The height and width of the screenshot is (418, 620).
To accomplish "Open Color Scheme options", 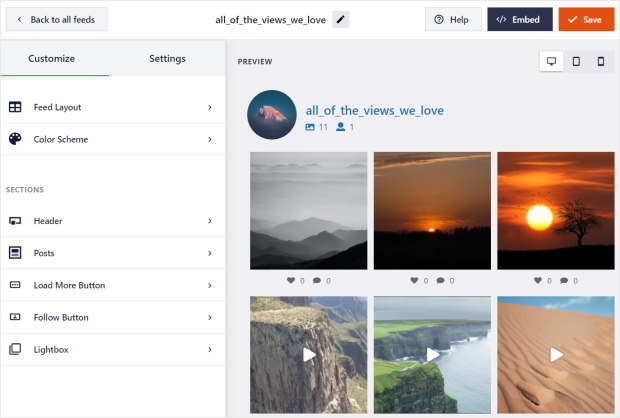I will [x=113, y=139].
